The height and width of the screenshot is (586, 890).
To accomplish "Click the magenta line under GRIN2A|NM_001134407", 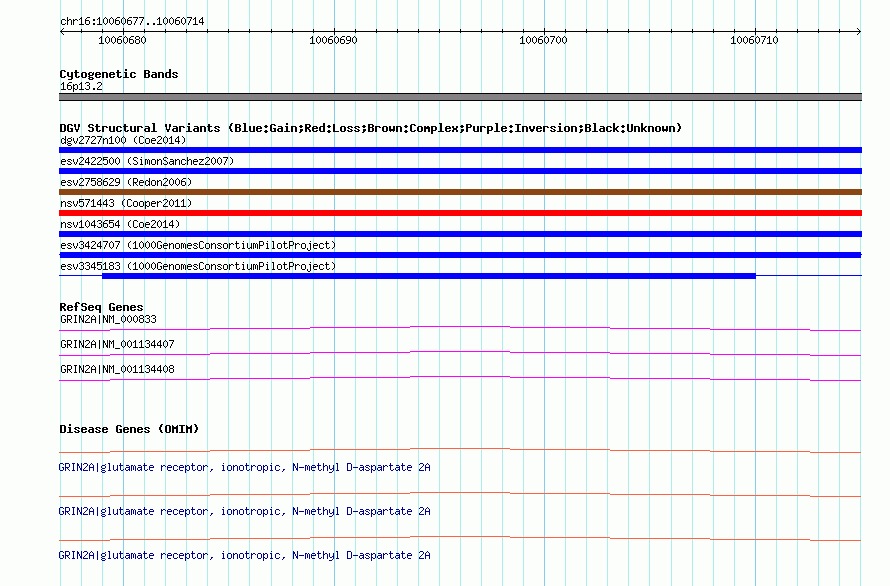I will click(x=460, y=353).
